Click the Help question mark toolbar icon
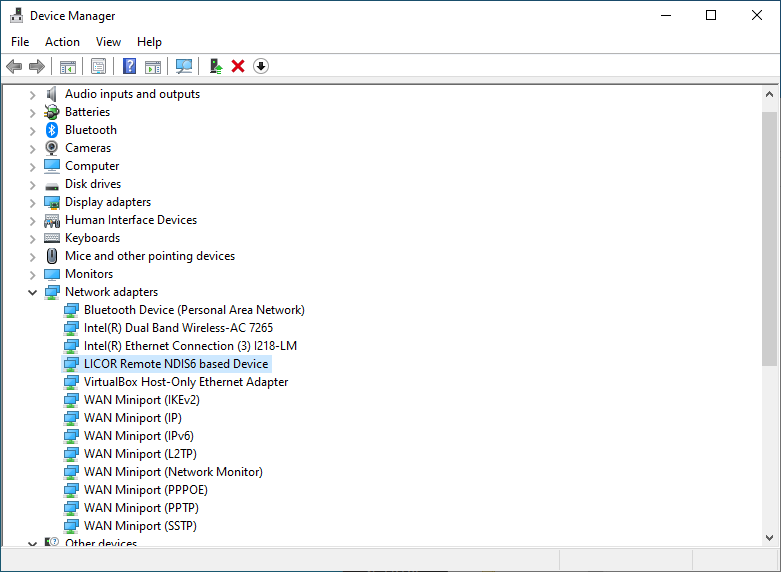The image size is (781, 572). coord(129,66)
